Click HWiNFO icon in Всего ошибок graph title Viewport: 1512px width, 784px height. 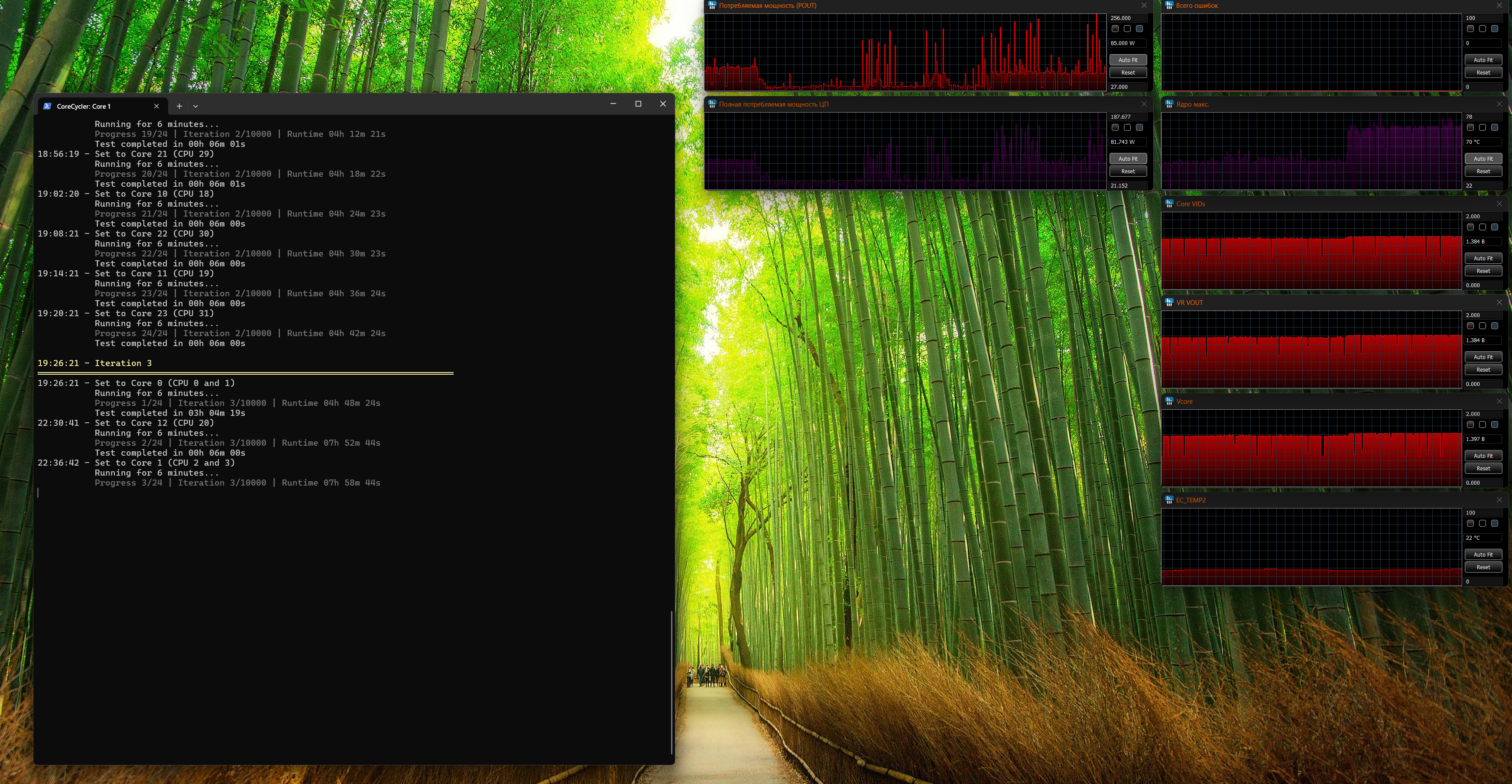point(1168,5)
